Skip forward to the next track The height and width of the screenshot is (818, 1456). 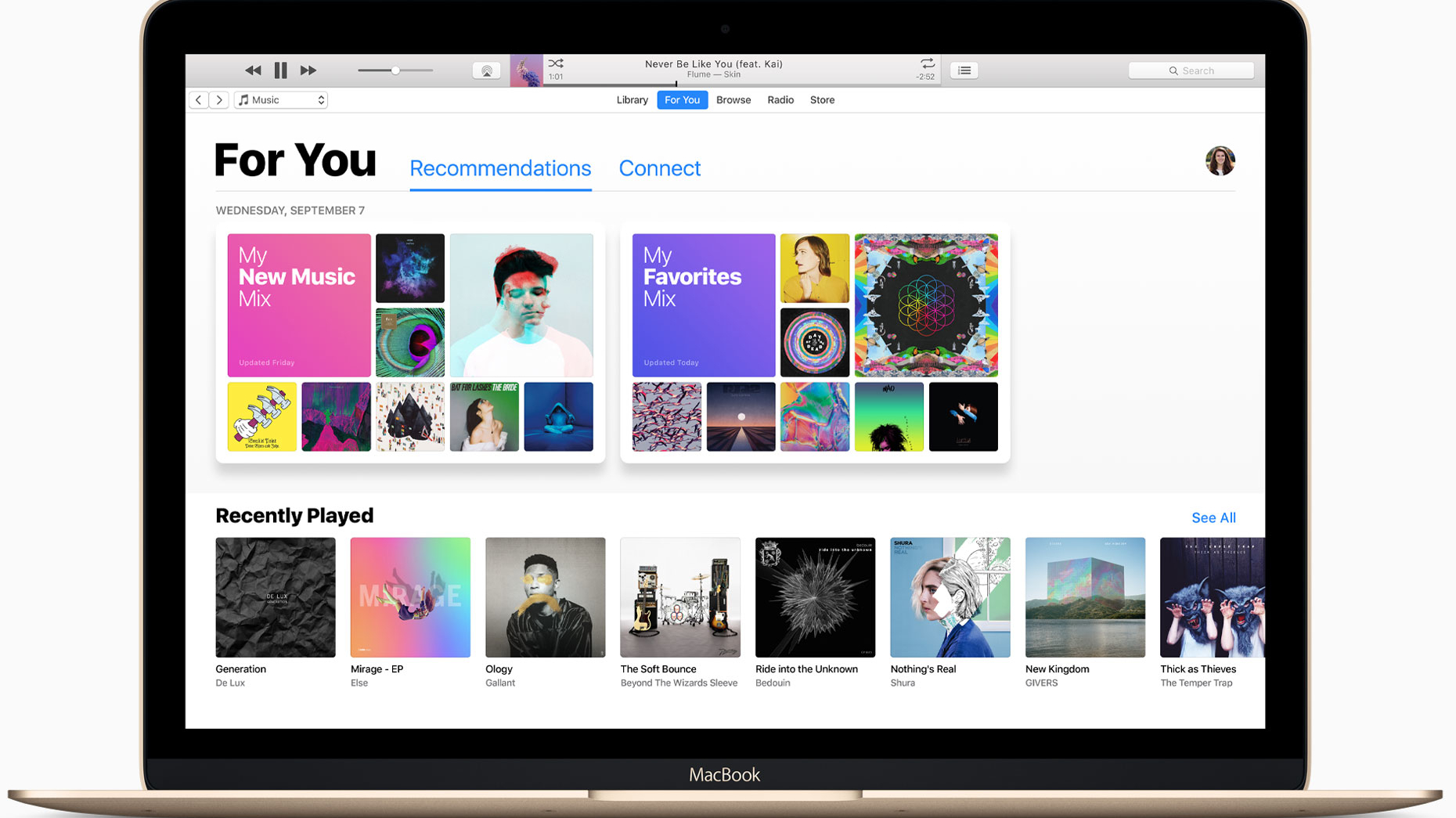(x=308, y=70)
